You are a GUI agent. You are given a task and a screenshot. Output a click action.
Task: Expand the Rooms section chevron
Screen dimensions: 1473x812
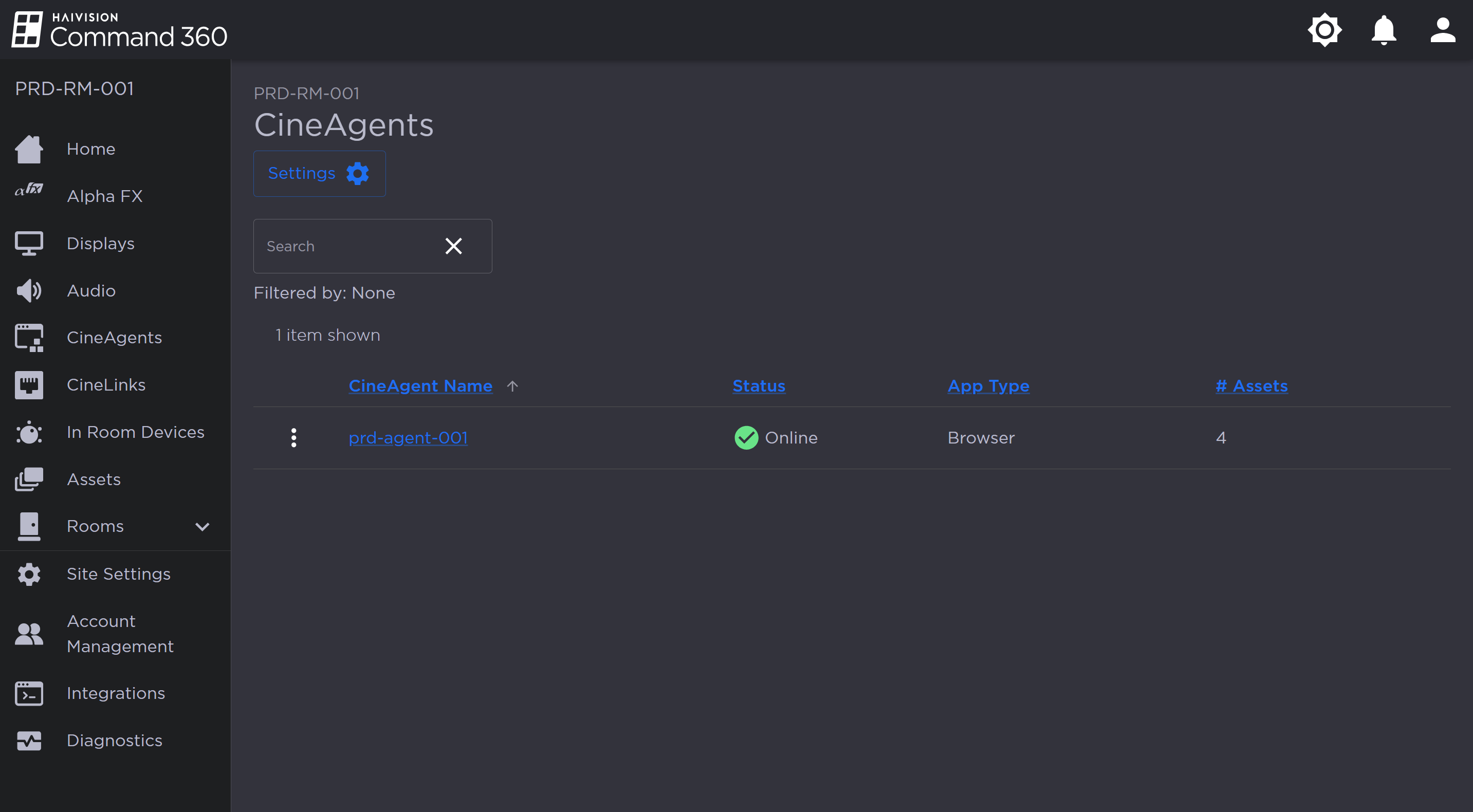[x=201, y=526]
